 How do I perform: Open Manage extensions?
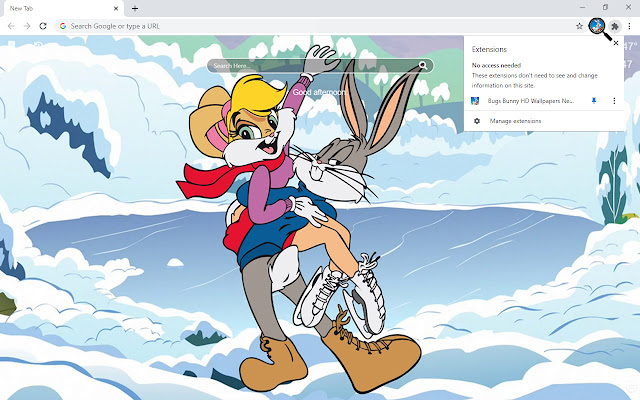tap(515, 121)
